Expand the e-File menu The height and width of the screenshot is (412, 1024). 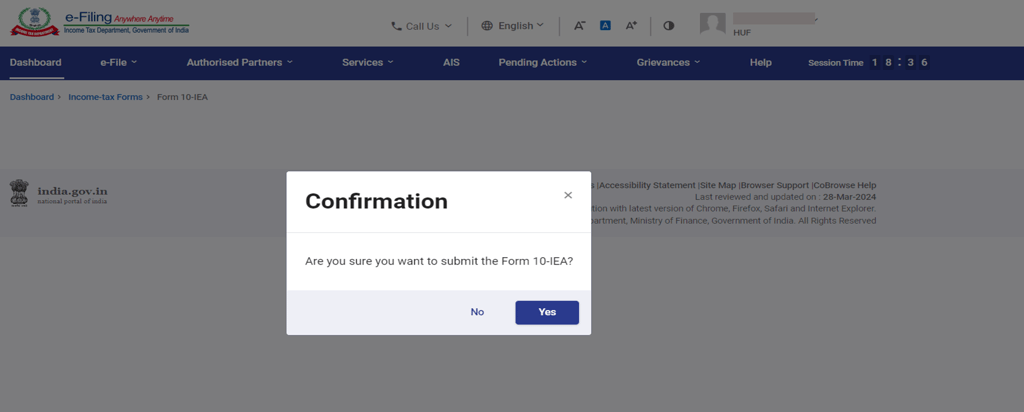click(x=118, y=62)
